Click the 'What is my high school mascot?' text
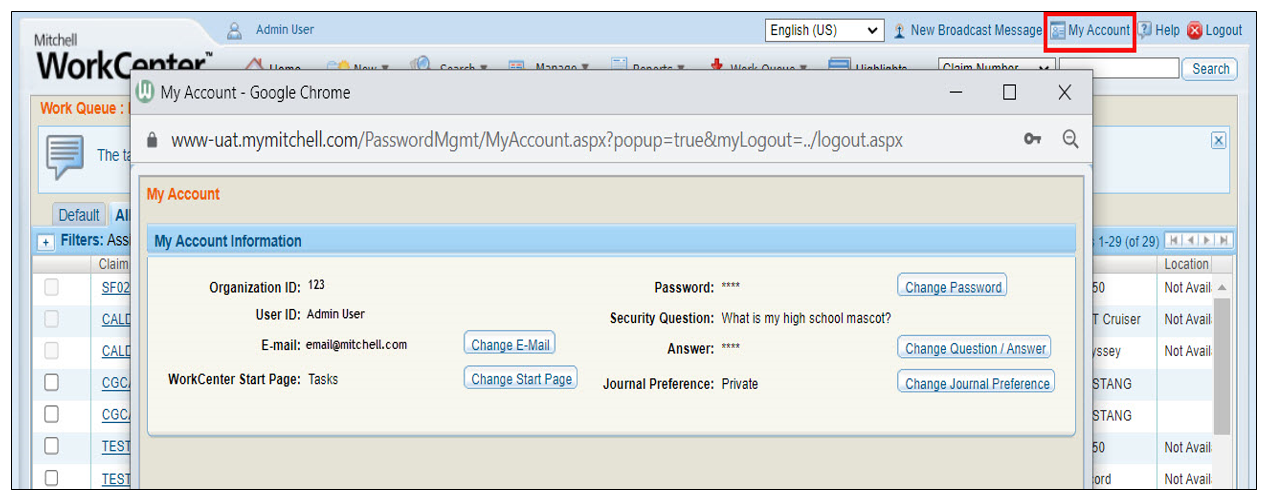This screenshot has width=1269, height=502. (806, 318)
